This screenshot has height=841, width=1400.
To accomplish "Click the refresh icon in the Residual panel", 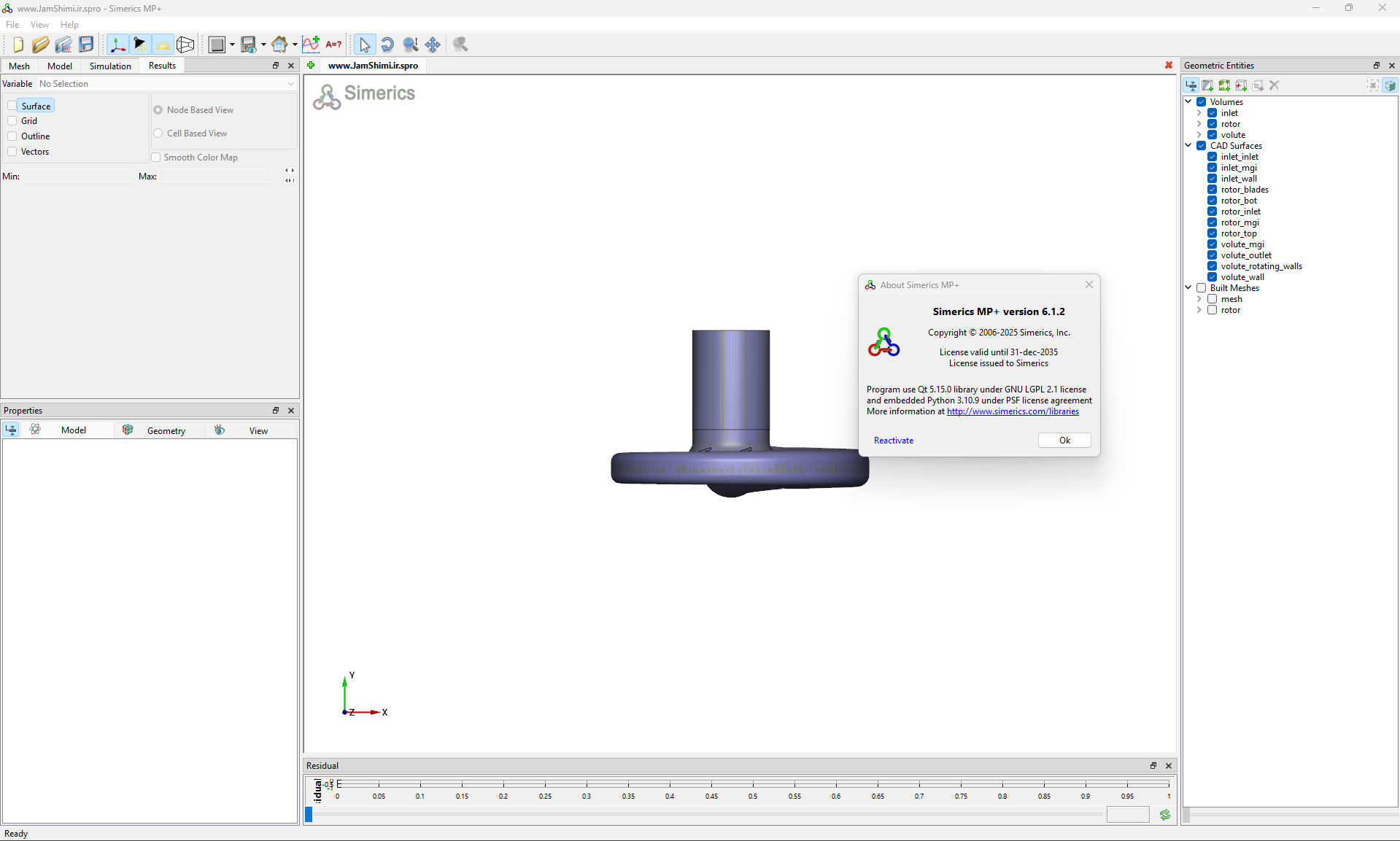I will (1165, 815).
